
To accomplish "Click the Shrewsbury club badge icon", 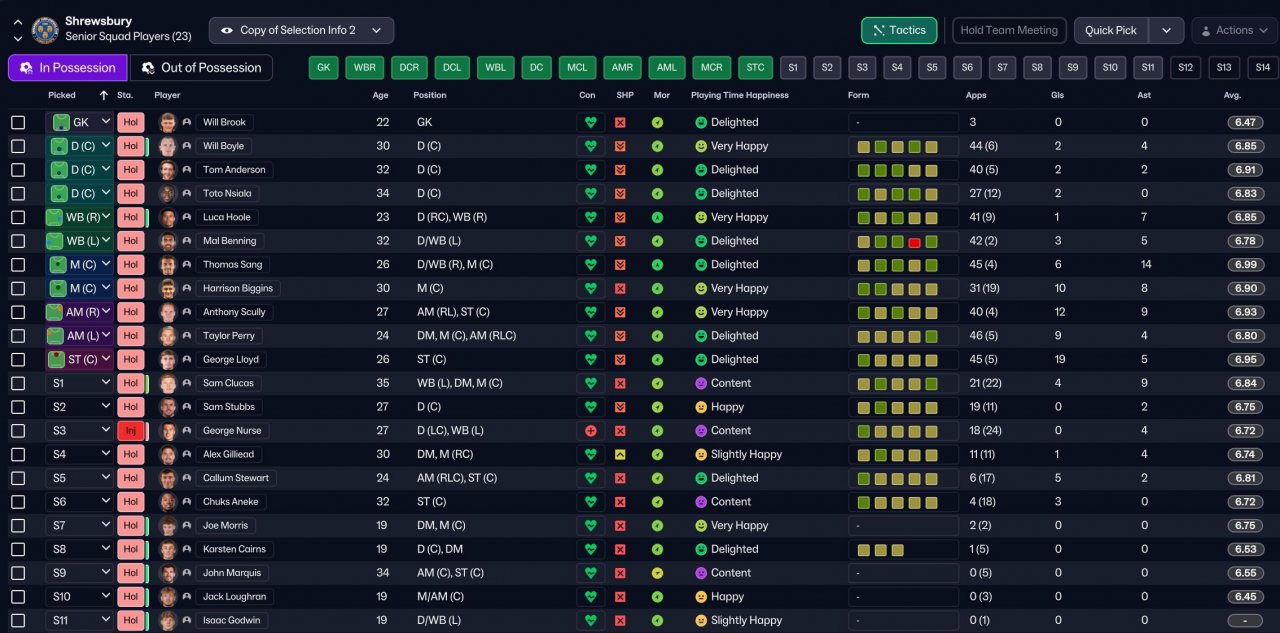I will tap(45, 30).
